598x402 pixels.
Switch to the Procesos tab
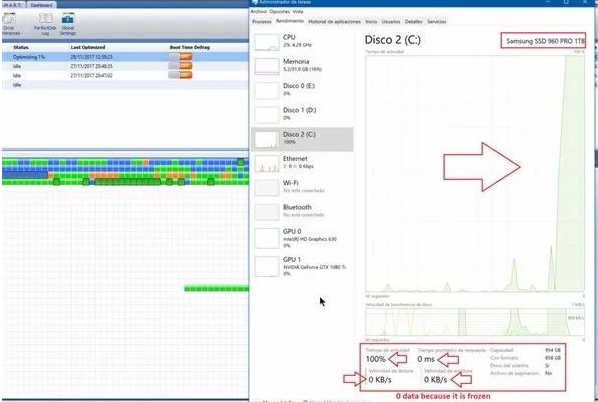pyautogui.click(x=262, y=22)
